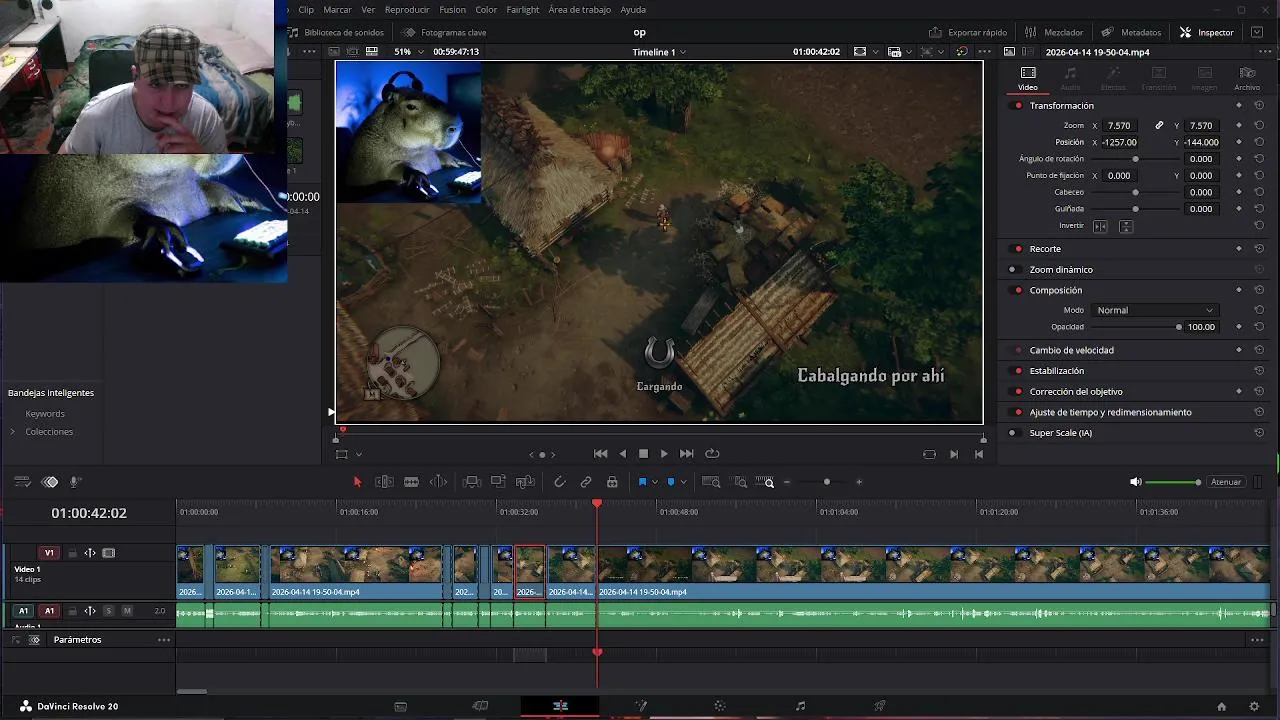Add keyframe for Zoom parameter
Viewport: 1280px width, 720px height.
click(x=1239, y=126)
